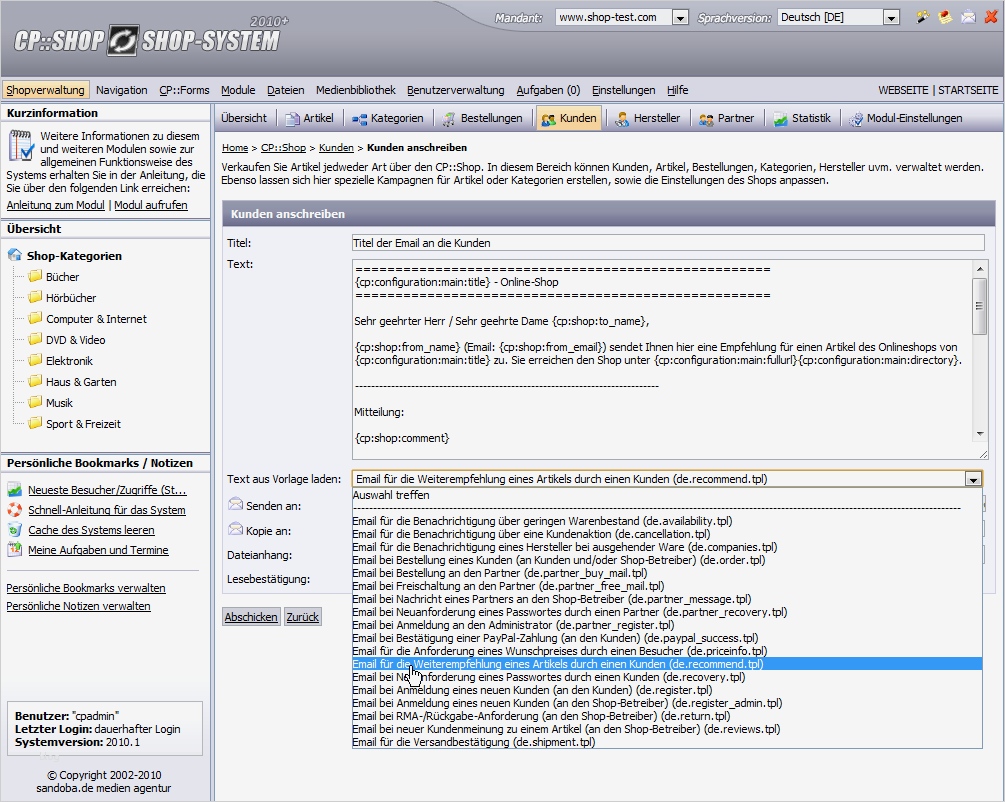Image resolution: width=1005 pixels, height=802 pixels.
Task: Select the de.register_admin.tpl template option
Action: 667,703
